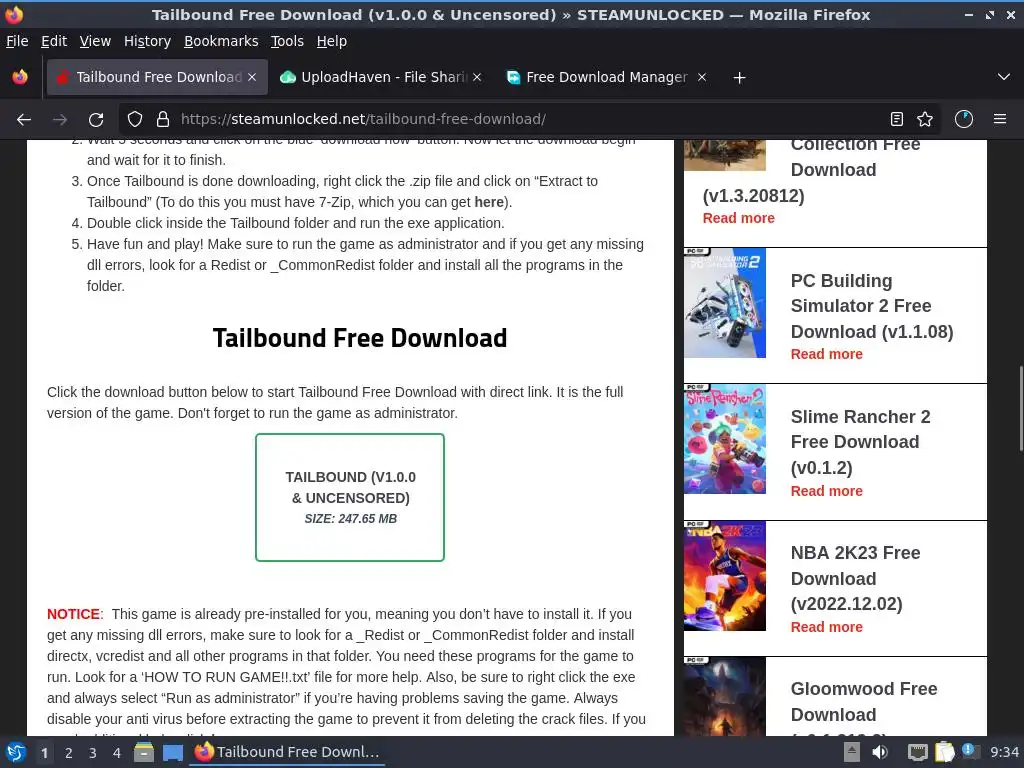This screenshot has height=768, width=1024.
Task: Open the volume speaker tray icon
Action: [x=880, y=752]
